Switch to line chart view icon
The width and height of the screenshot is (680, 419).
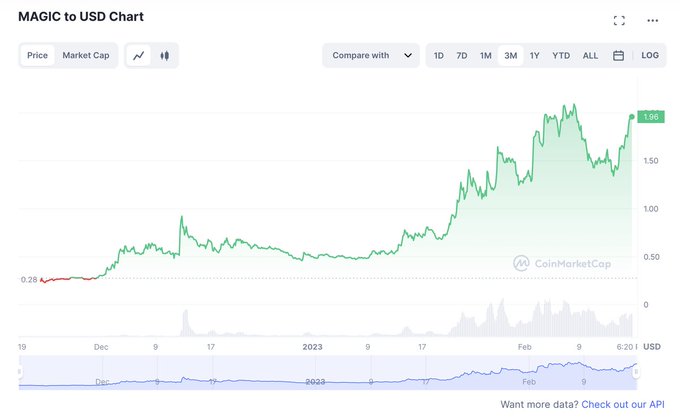(139, 56)
